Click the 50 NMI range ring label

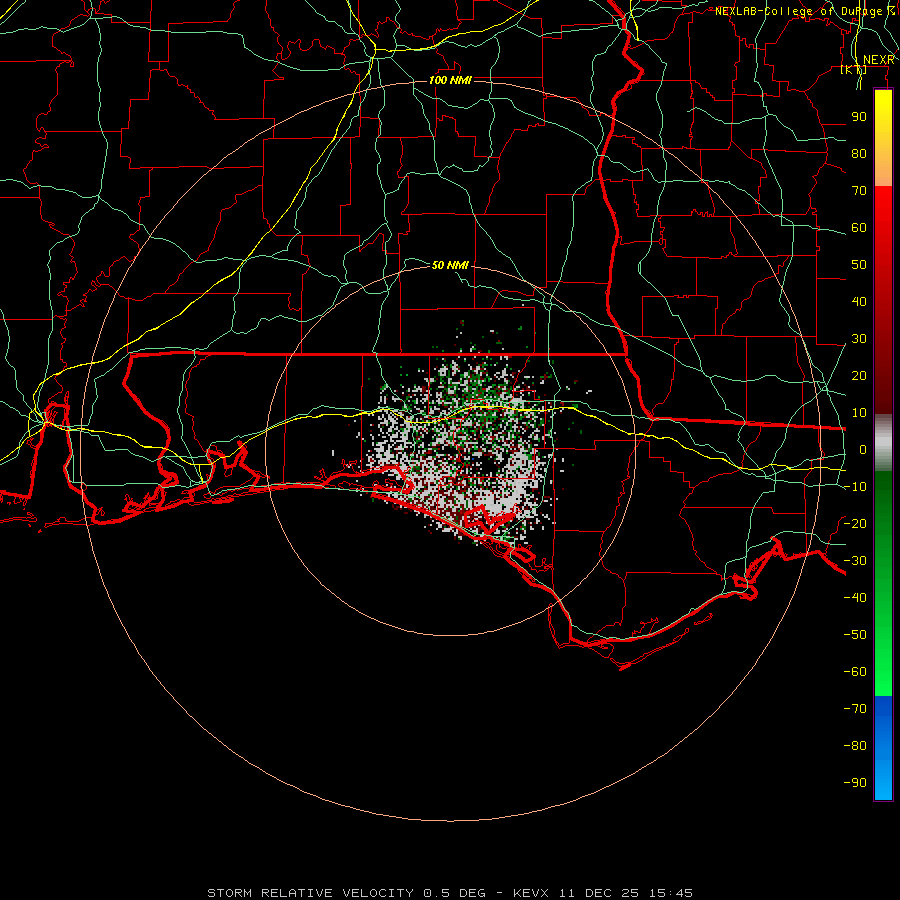(450, 265)
